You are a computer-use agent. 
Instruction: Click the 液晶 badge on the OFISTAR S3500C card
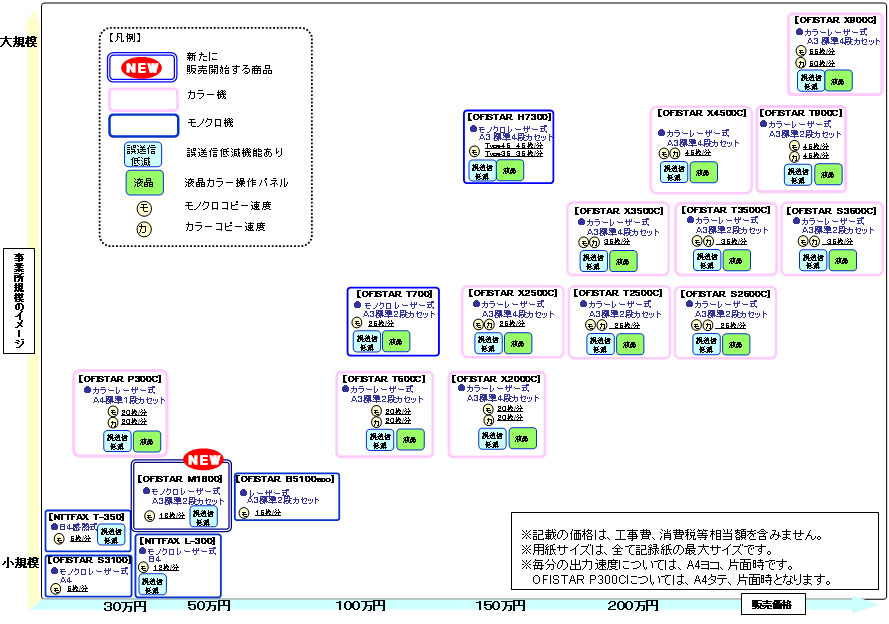click(x=842, y=261)
